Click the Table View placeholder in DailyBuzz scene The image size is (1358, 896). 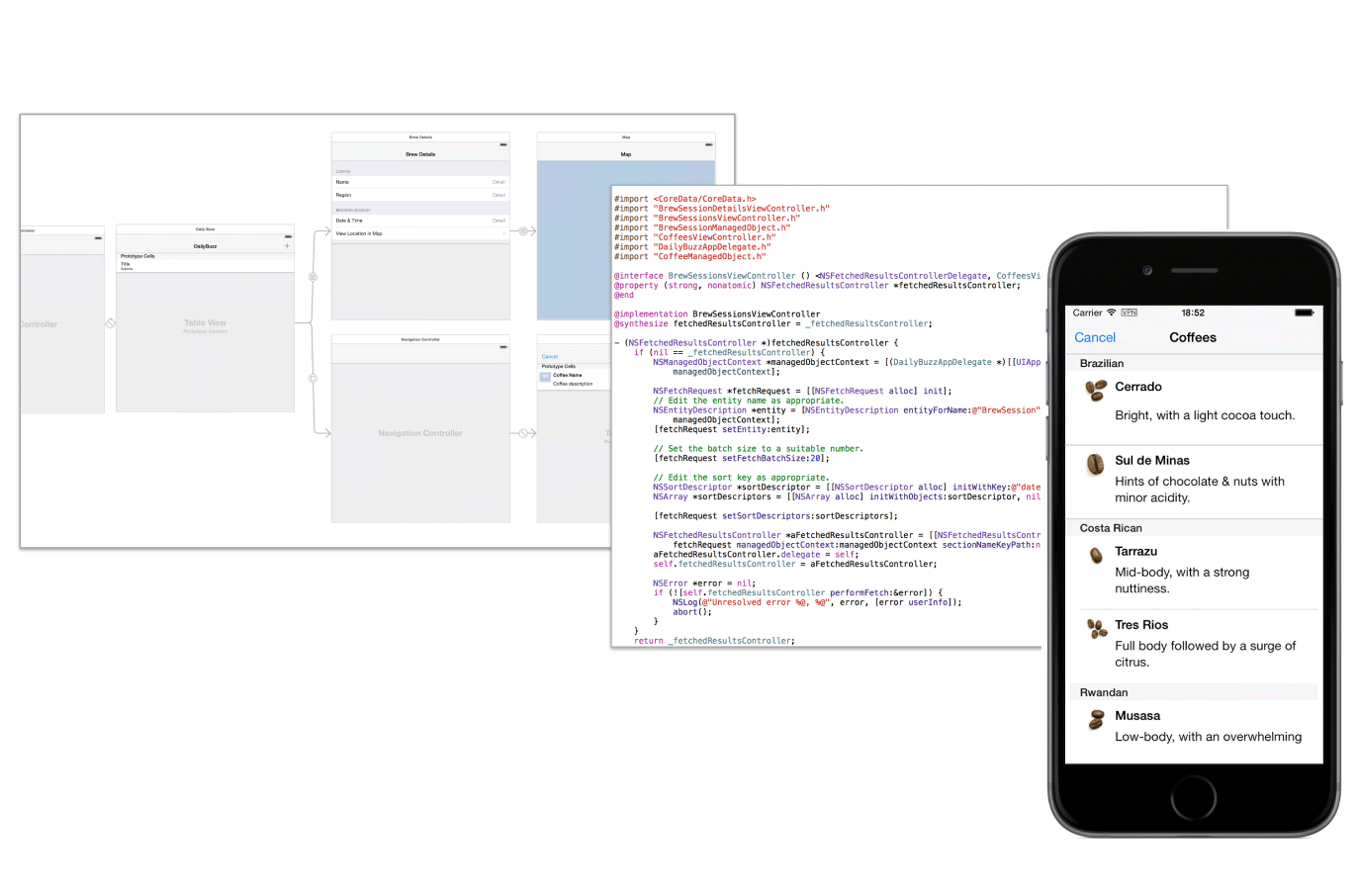click(205, 323)
